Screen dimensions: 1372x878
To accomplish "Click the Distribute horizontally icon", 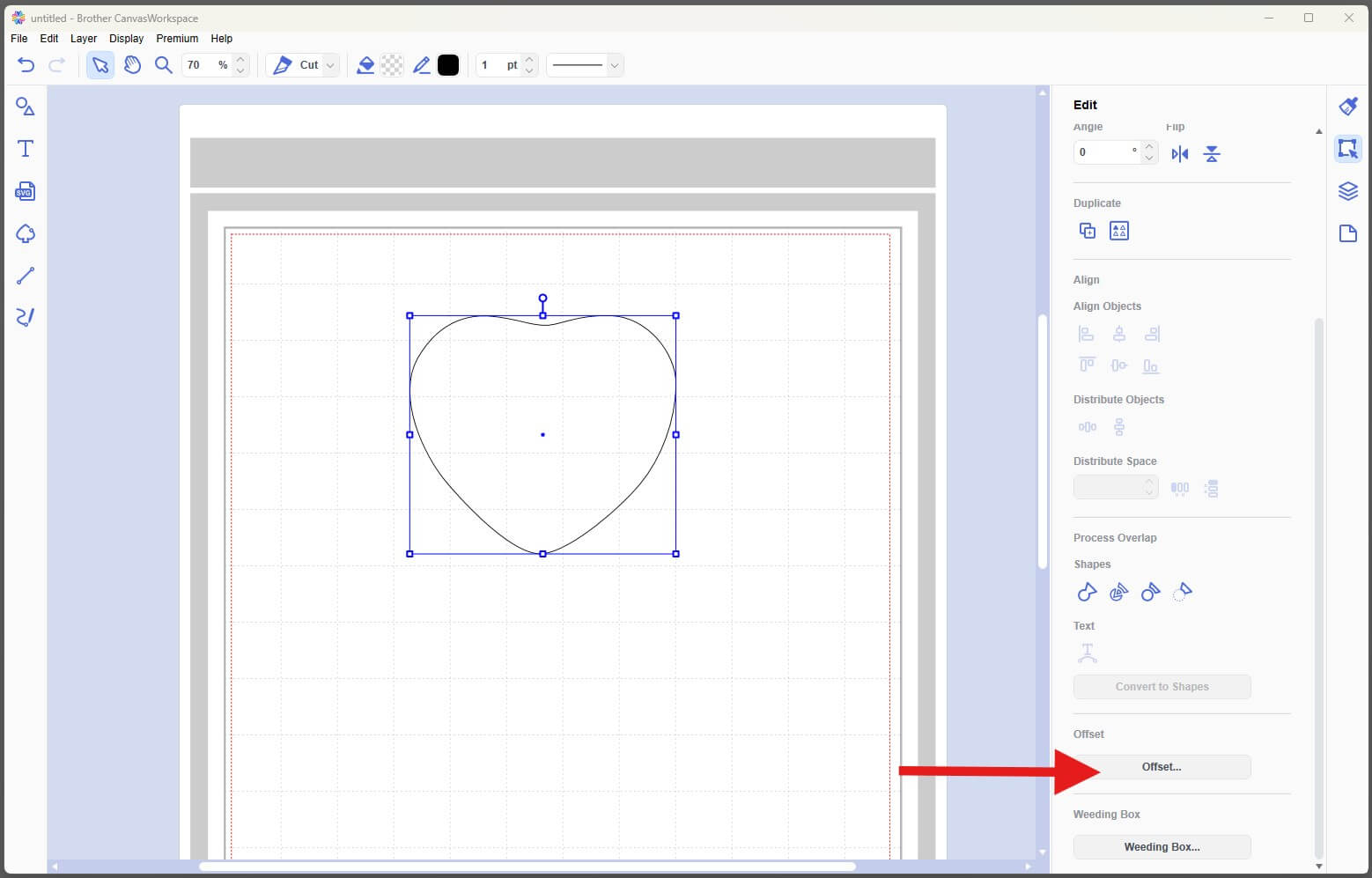I will (1087, 427).
